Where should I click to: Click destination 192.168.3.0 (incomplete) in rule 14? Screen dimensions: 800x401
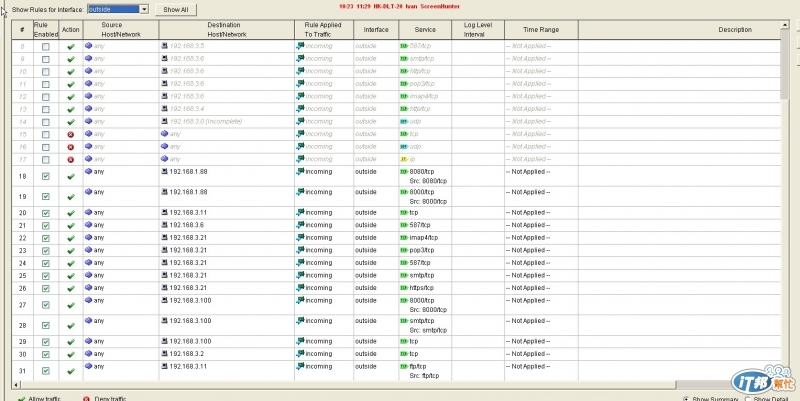point(206,121)
